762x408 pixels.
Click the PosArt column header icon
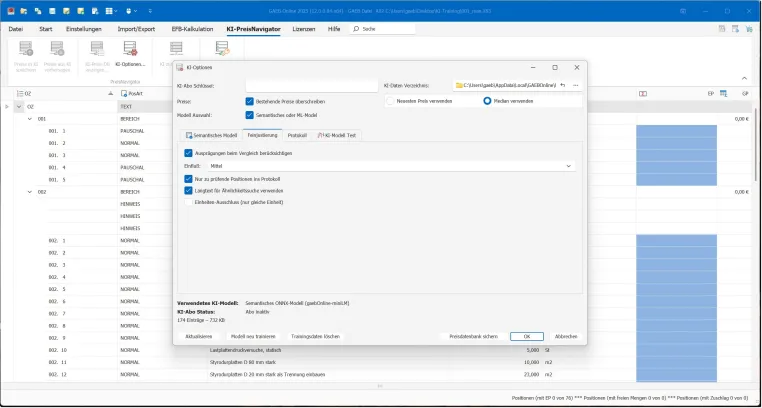tap(124, 94)
